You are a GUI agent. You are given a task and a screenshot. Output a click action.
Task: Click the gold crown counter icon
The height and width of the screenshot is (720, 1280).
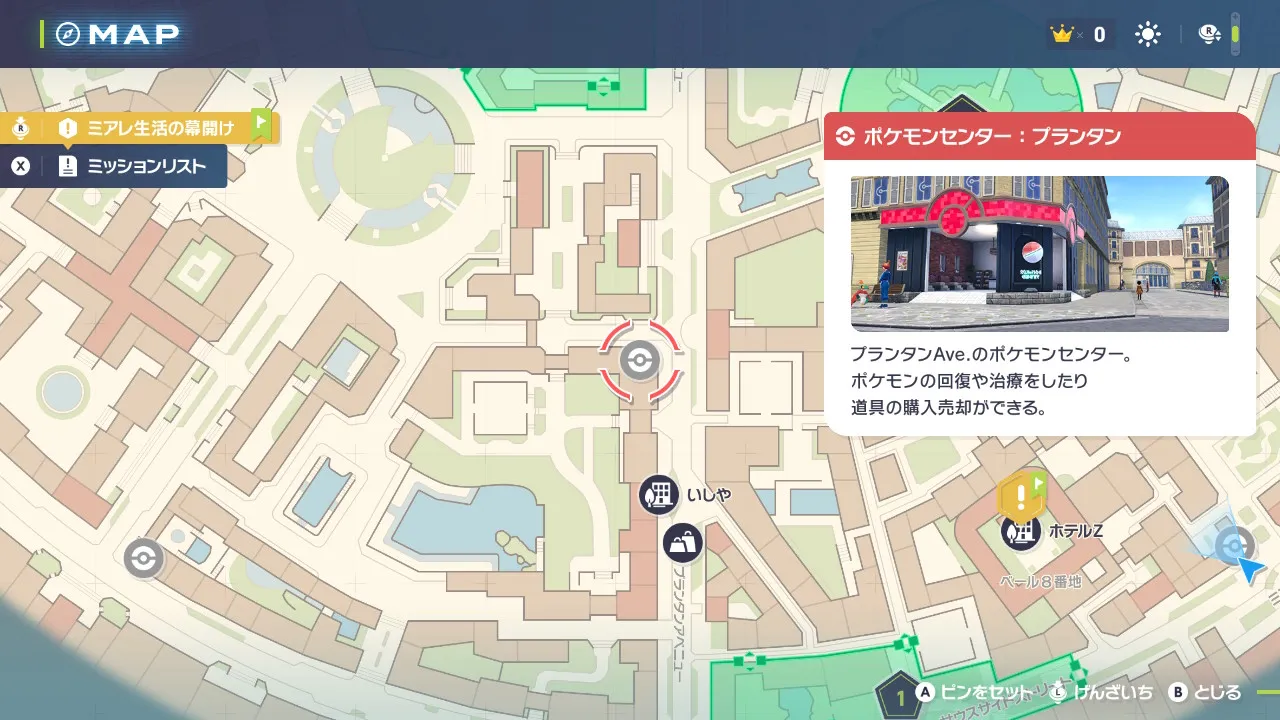coord(1061,35)
